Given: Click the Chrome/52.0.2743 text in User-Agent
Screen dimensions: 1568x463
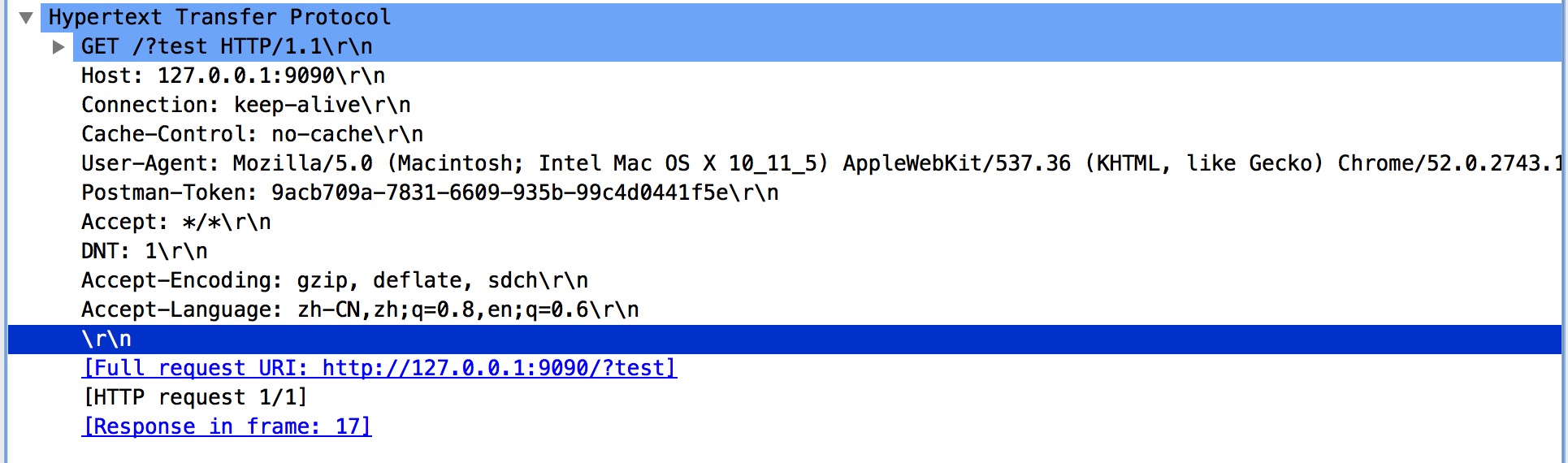Looking at the screenshot, I should tap(1449, 163).
